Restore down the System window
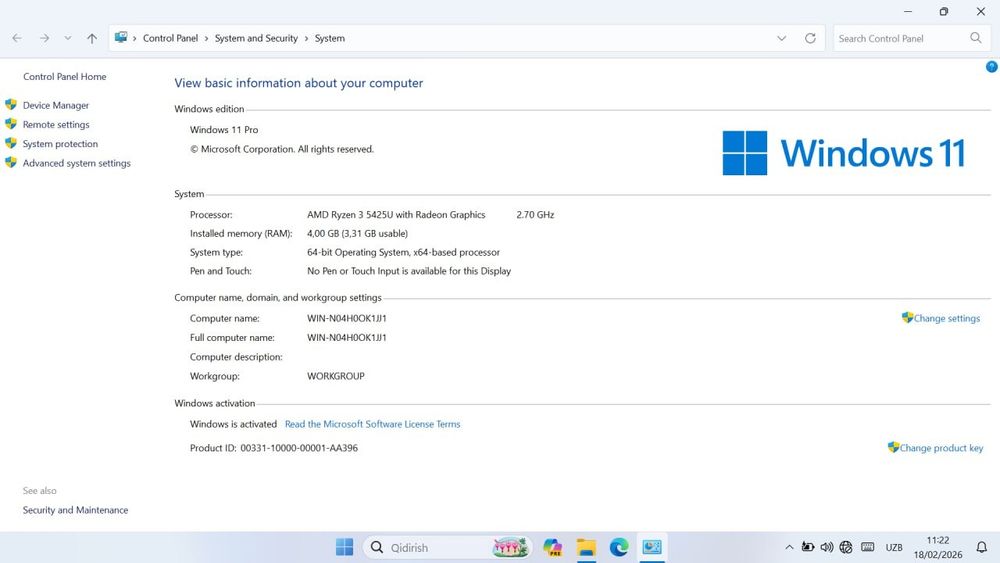 [944, 11]
